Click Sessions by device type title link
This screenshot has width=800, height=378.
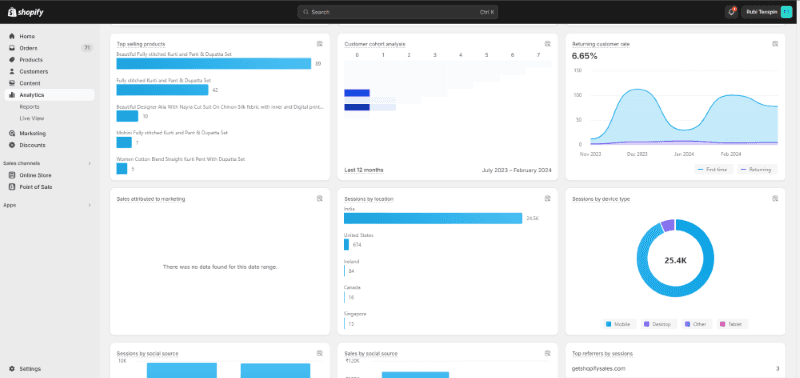(601, 199)
